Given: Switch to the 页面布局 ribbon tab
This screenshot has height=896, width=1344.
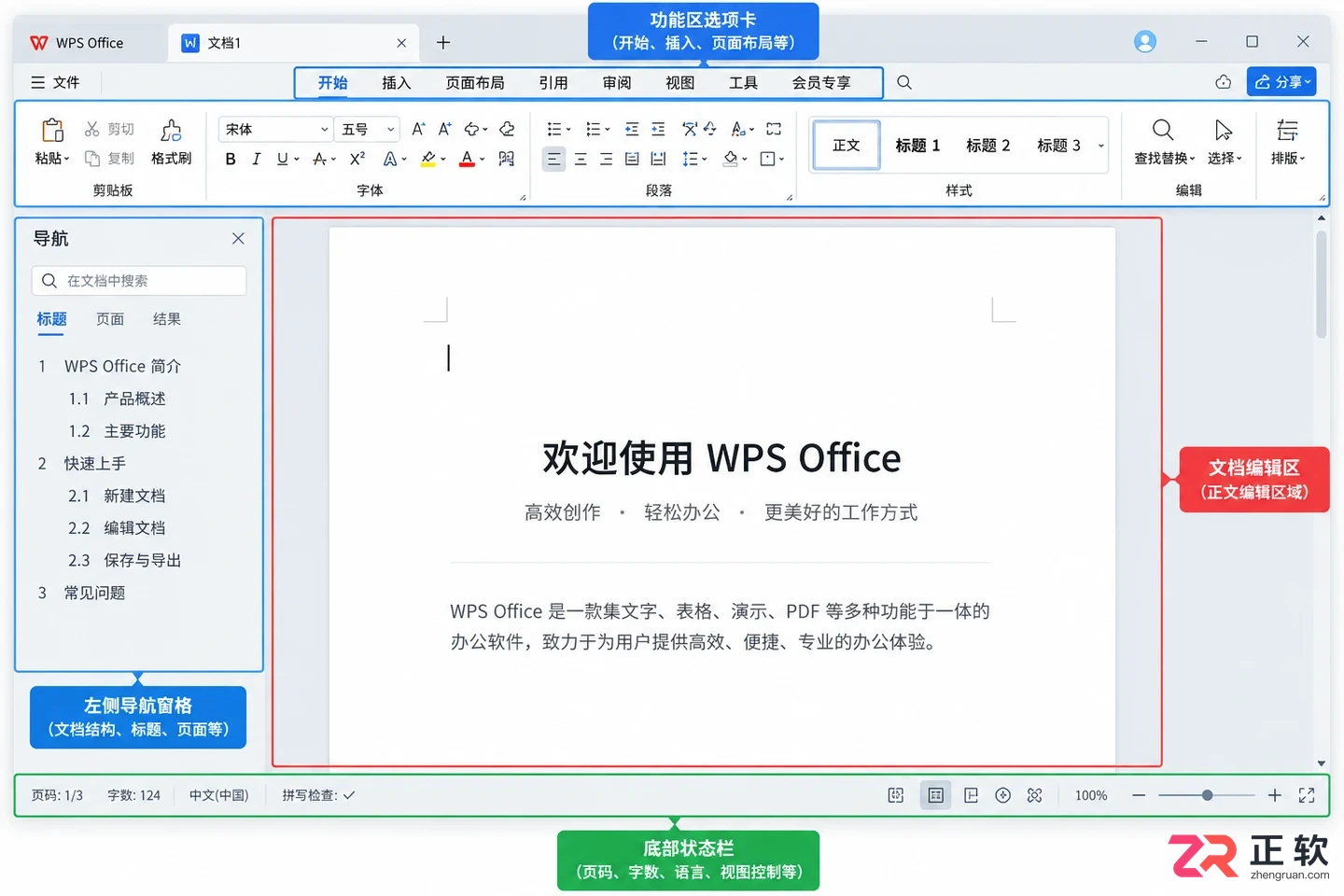Looking at the screenshot, I should [475, 82].
